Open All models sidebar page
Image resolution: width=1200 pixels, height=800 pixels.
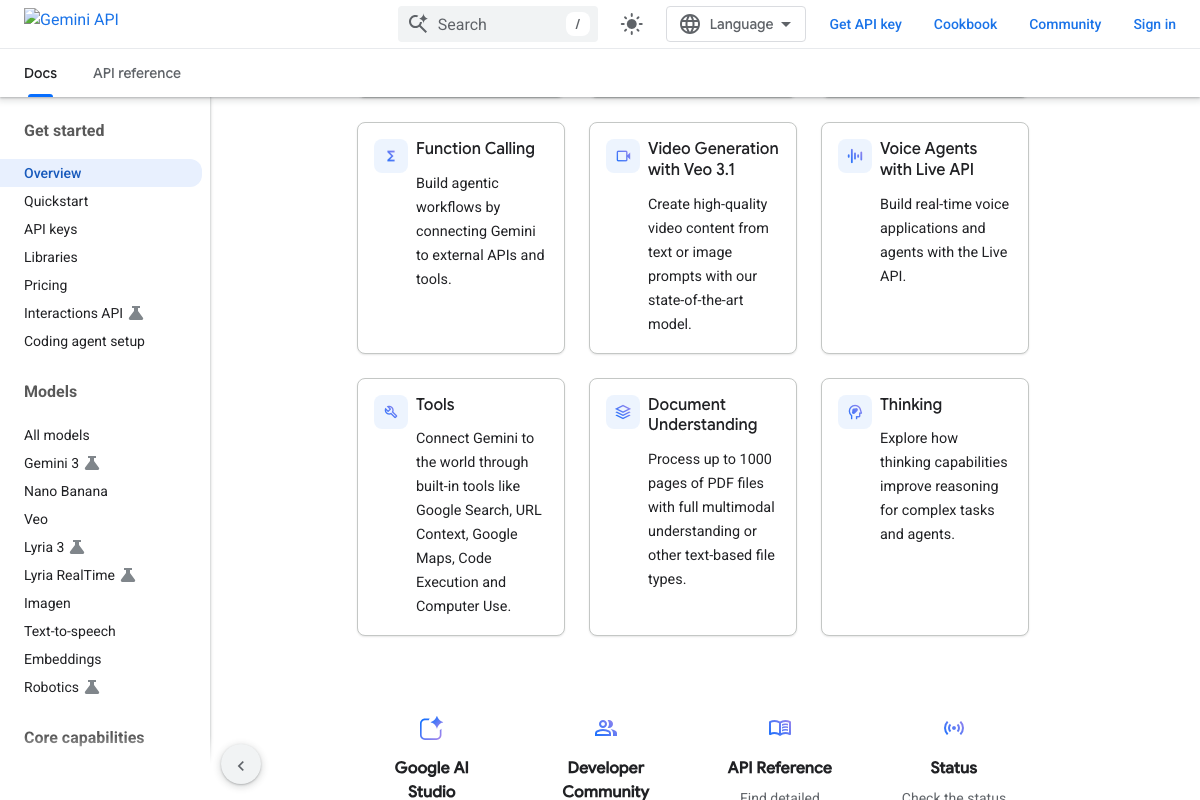pyautogui.click(x=56, y=435)
